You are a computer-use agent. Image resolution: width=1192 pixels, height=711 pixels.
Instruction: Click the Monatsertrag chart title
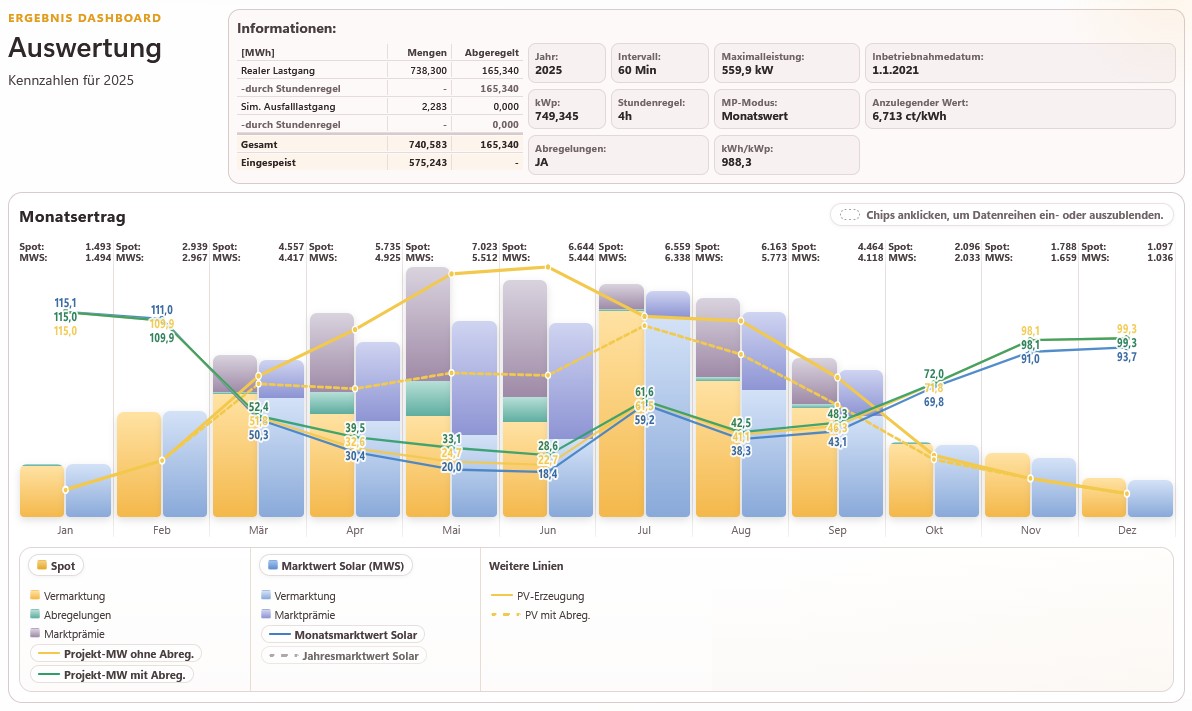72,217
